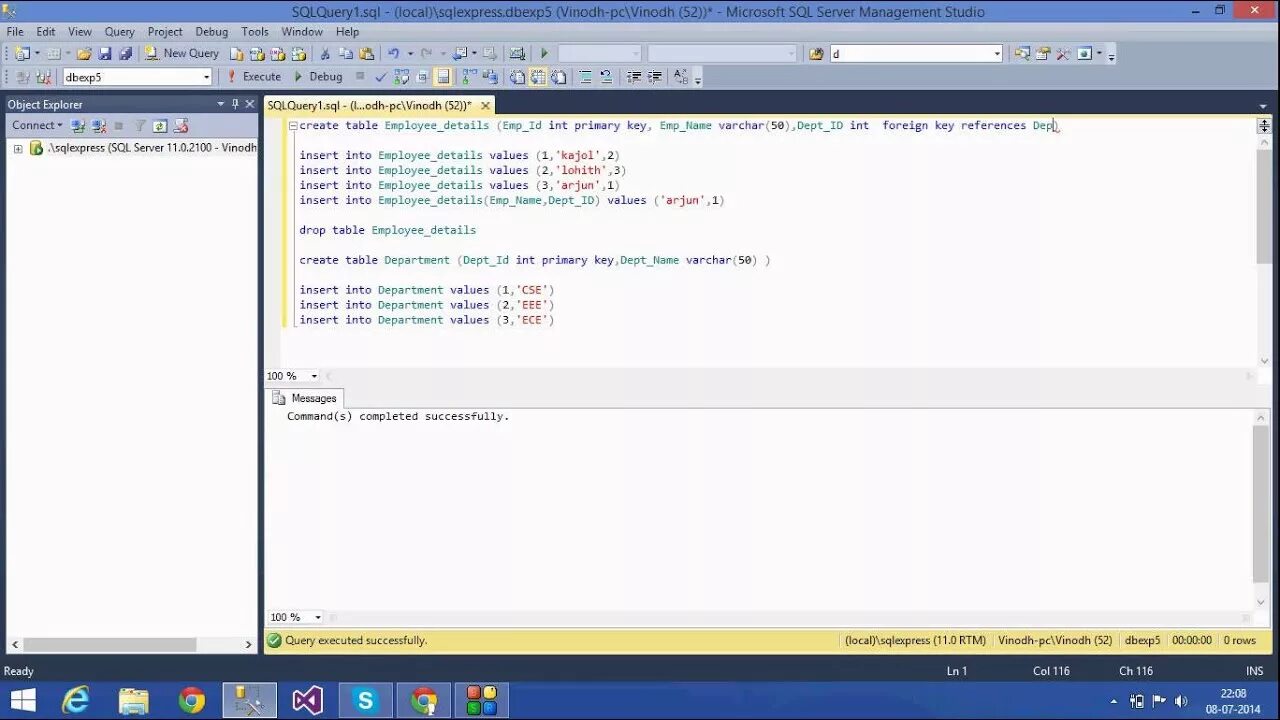1280x720 pixels.
Task: Toggle IntelliSense Enabled icon
Action: [x=443, y=76]
